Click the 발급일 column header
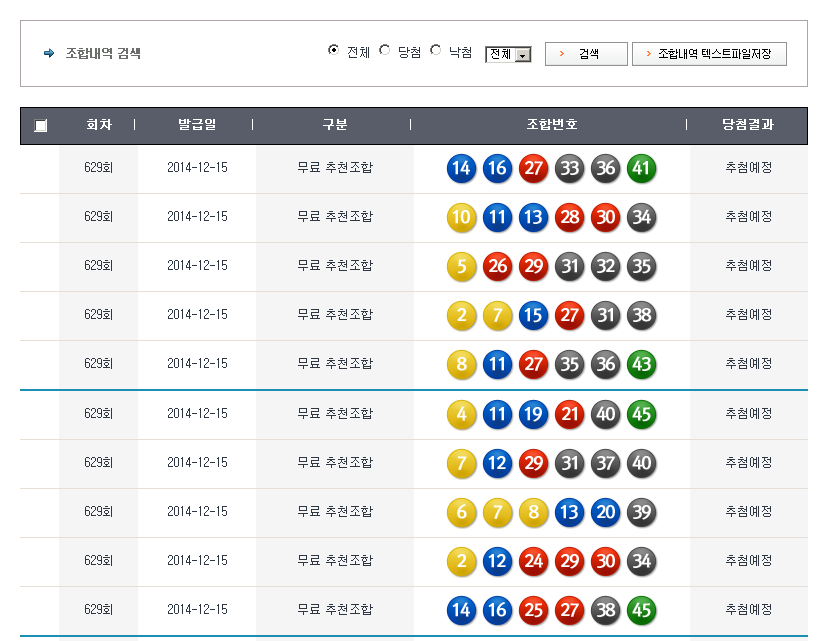 coord(197,125)
